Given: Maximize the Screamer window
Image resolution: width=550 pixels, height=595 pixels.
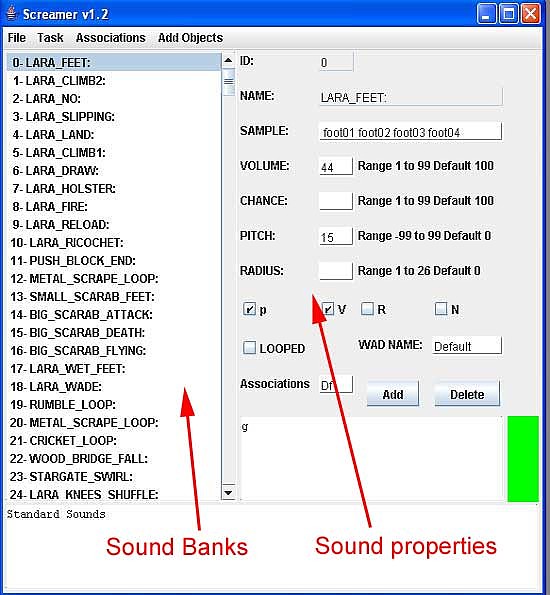Looking at the screenshot, I should (x=508, y=14).
